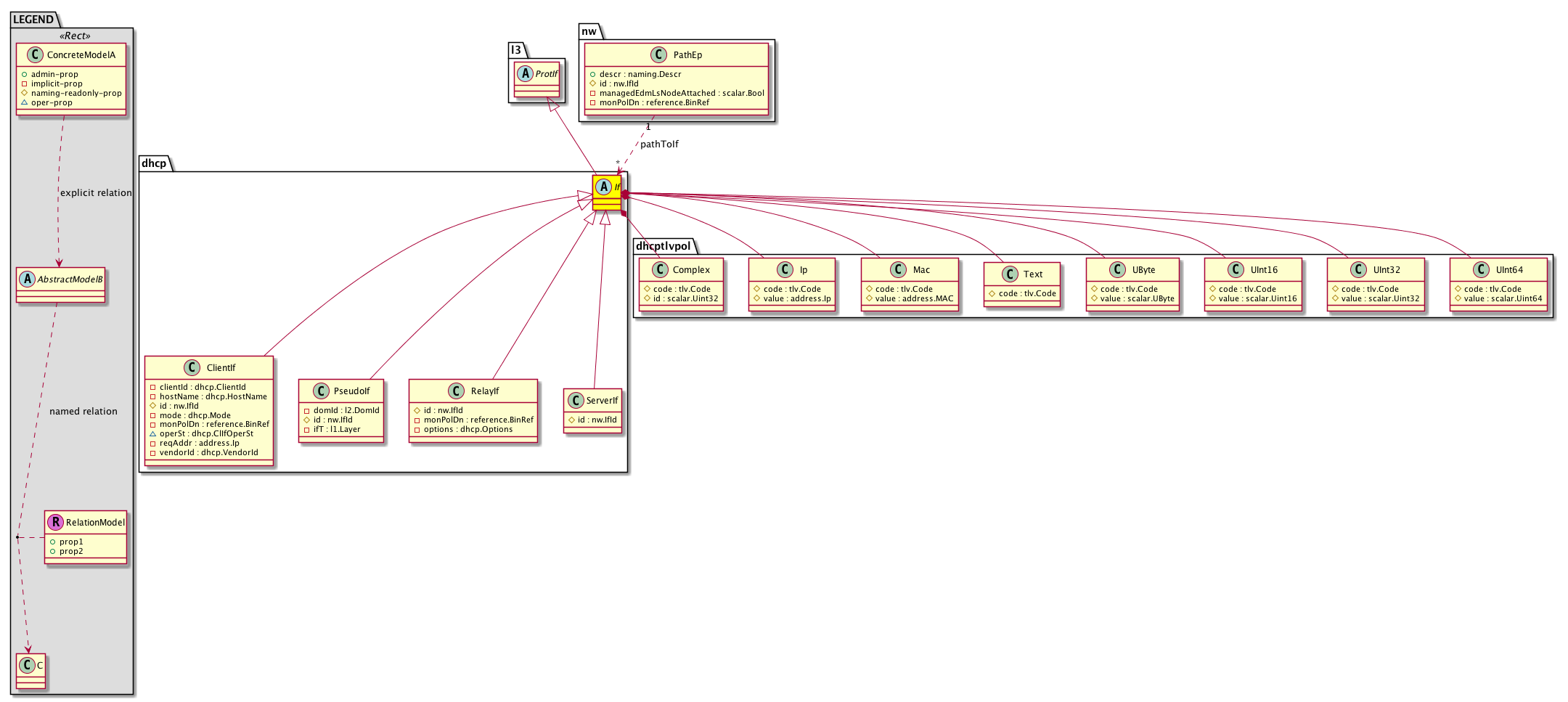Click the class 'C' icon of PathEp
The width and height of the screenshot is (1568, 702).
click(x=658, y=54)
